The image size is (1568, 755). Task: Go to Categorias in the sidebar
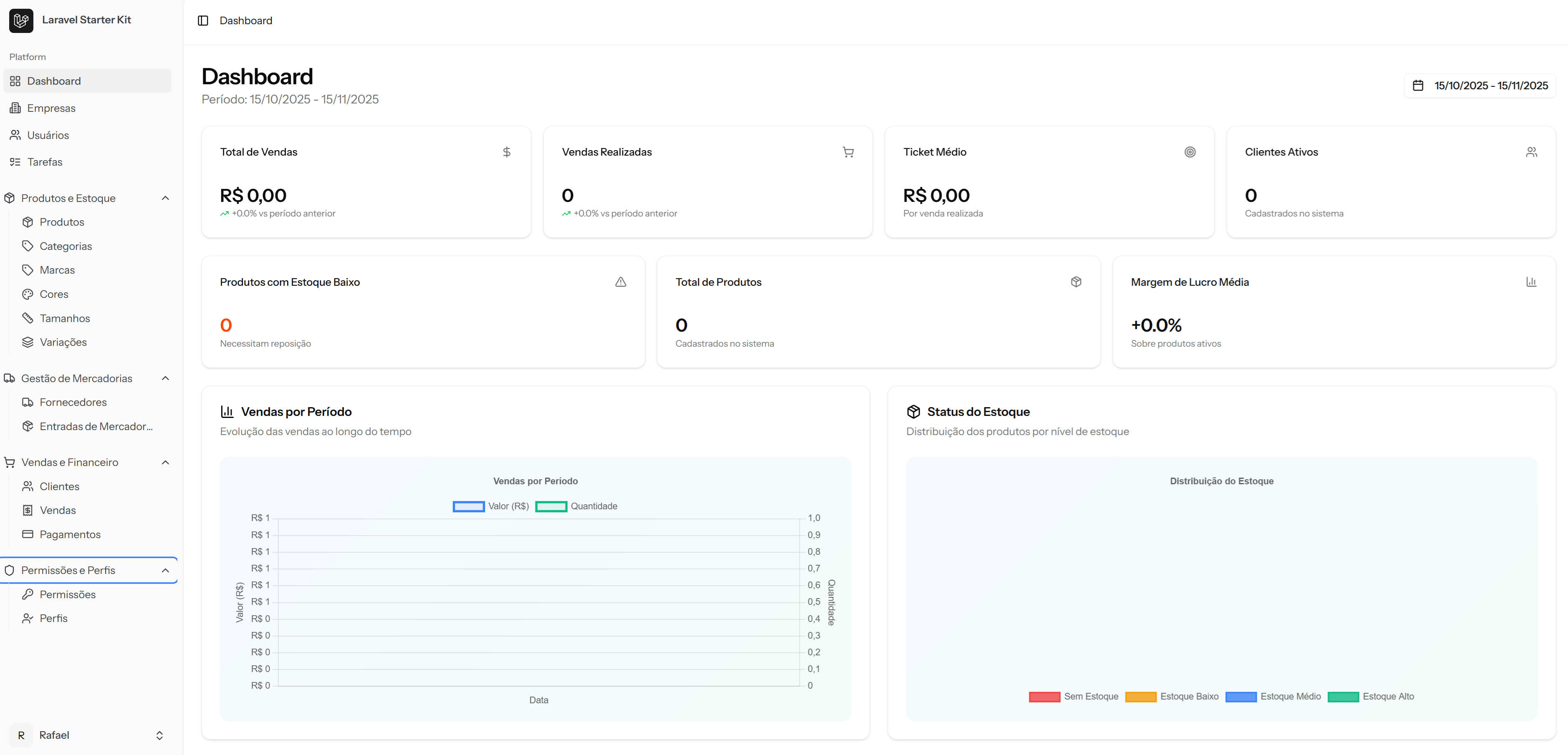pos(66,247)
